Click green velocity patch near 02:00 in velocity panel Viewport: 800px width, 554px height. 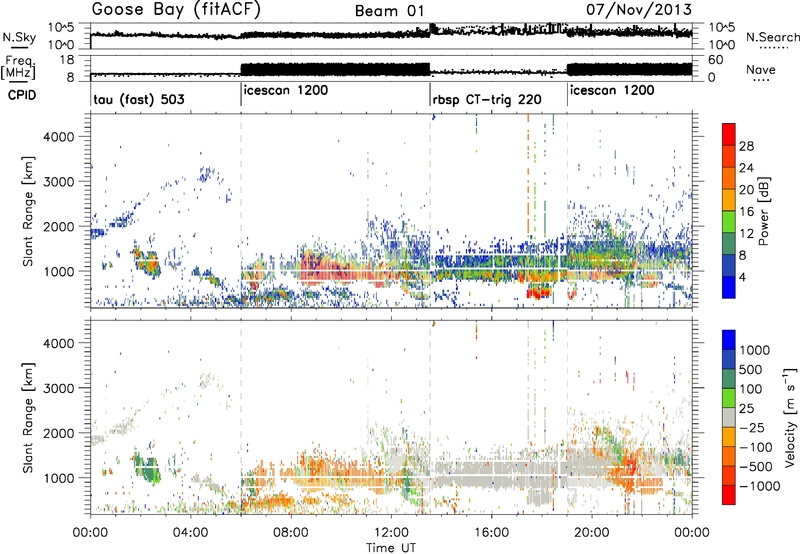pyautogui.click(x=148, y=468)
